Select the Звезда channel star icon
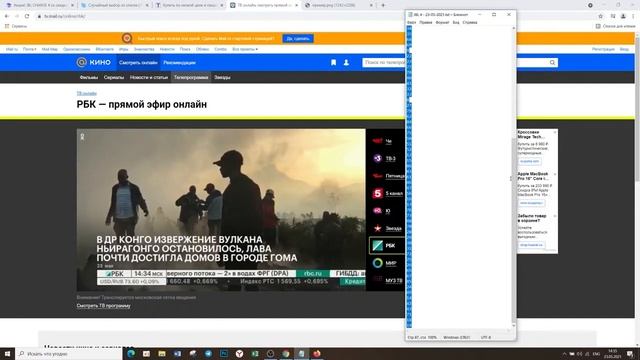 [x=378, y=228]
